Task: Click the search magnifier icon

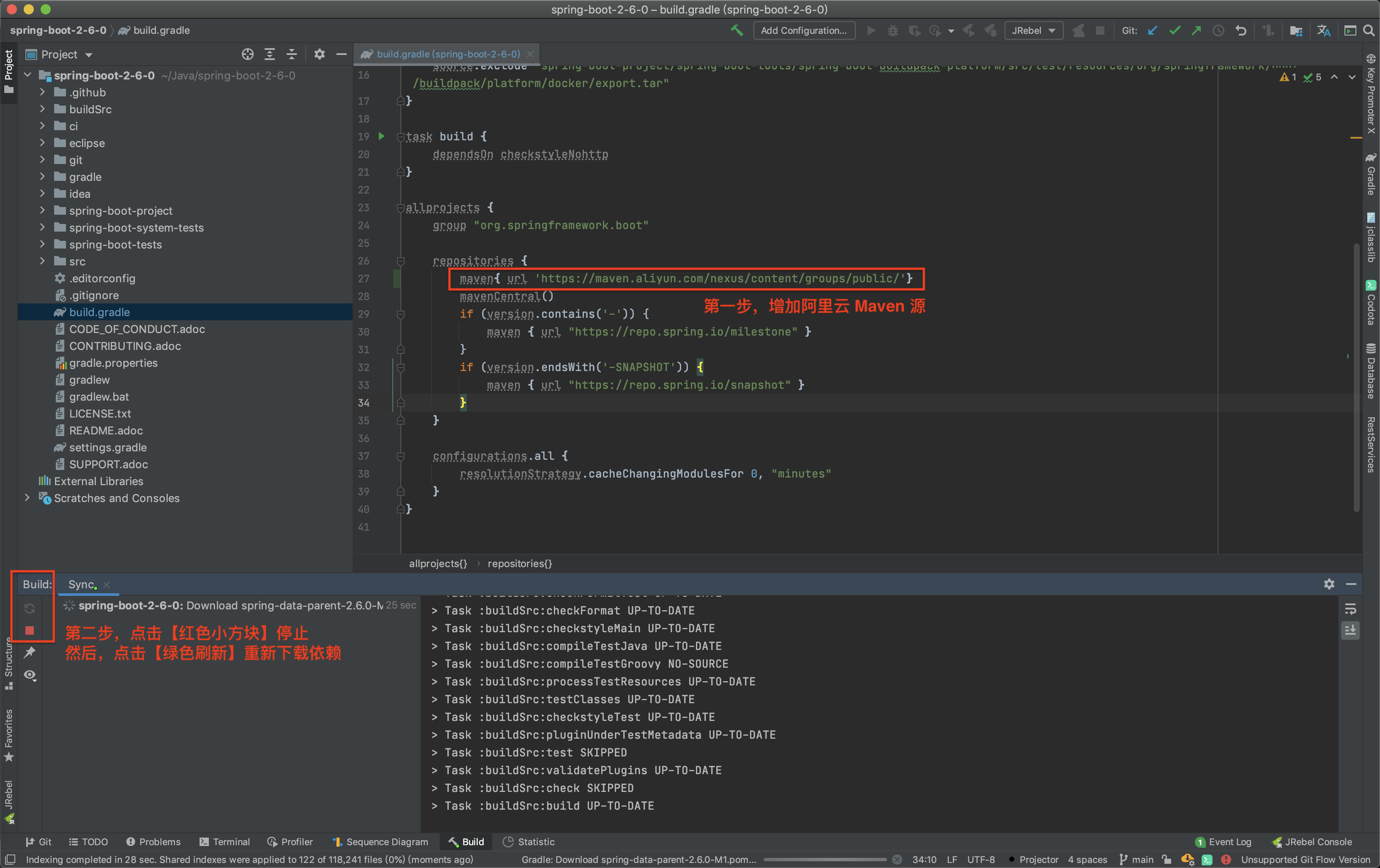Action: click(x=1369, y=30)
